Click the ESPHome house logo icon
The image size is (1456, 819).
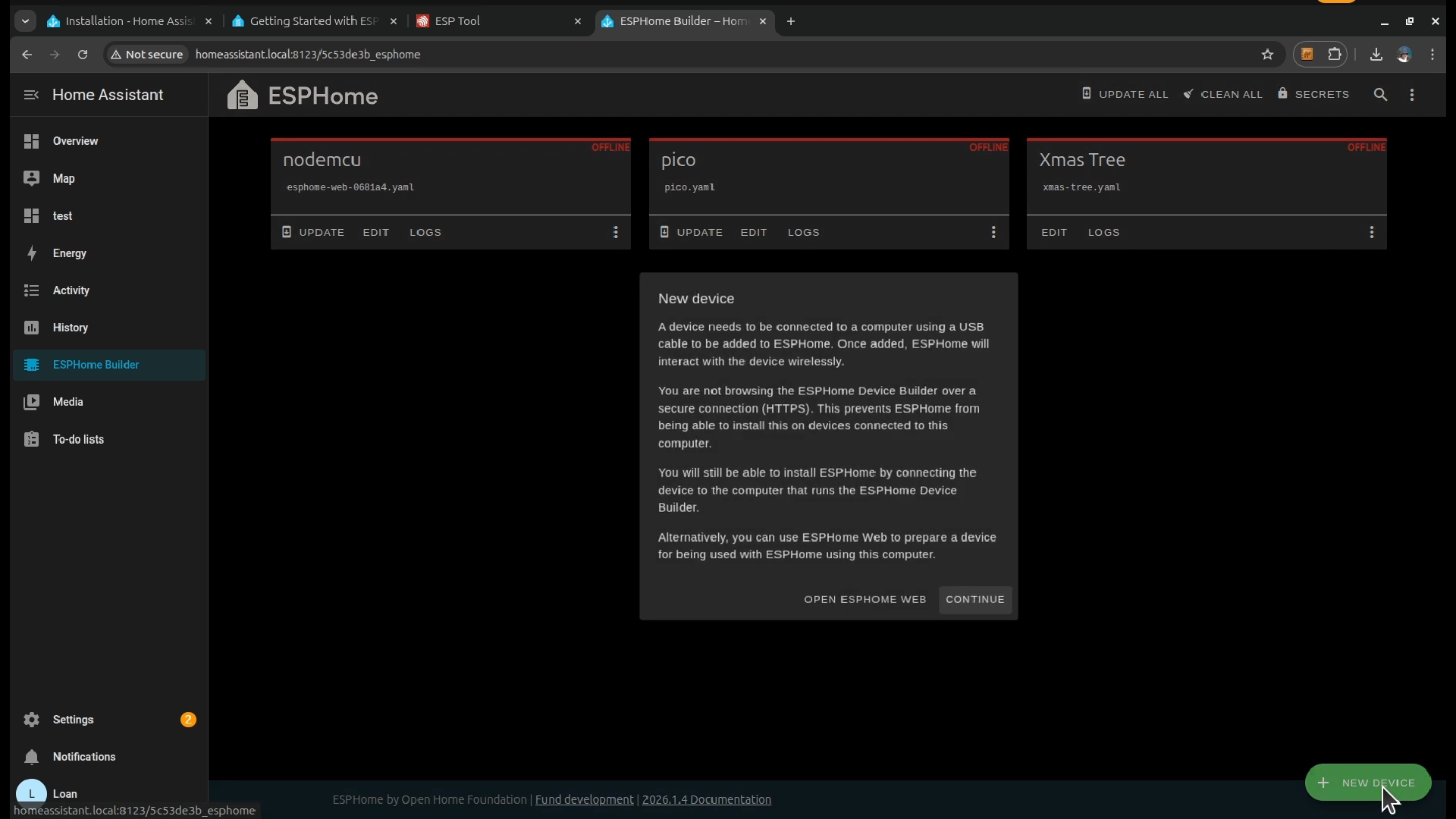242,95
